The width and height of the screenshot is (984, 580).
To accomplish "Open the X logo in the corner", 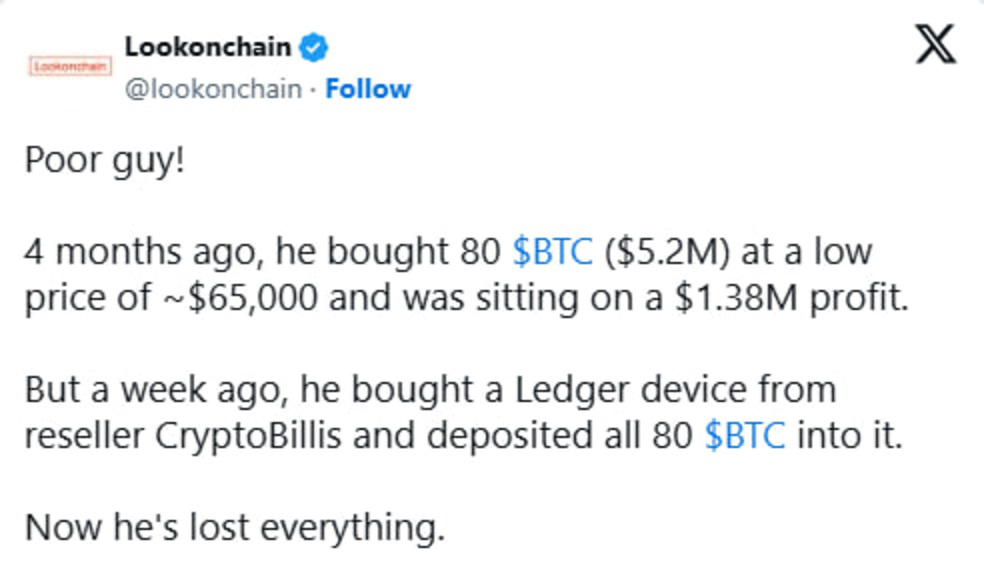I will 935,44.
